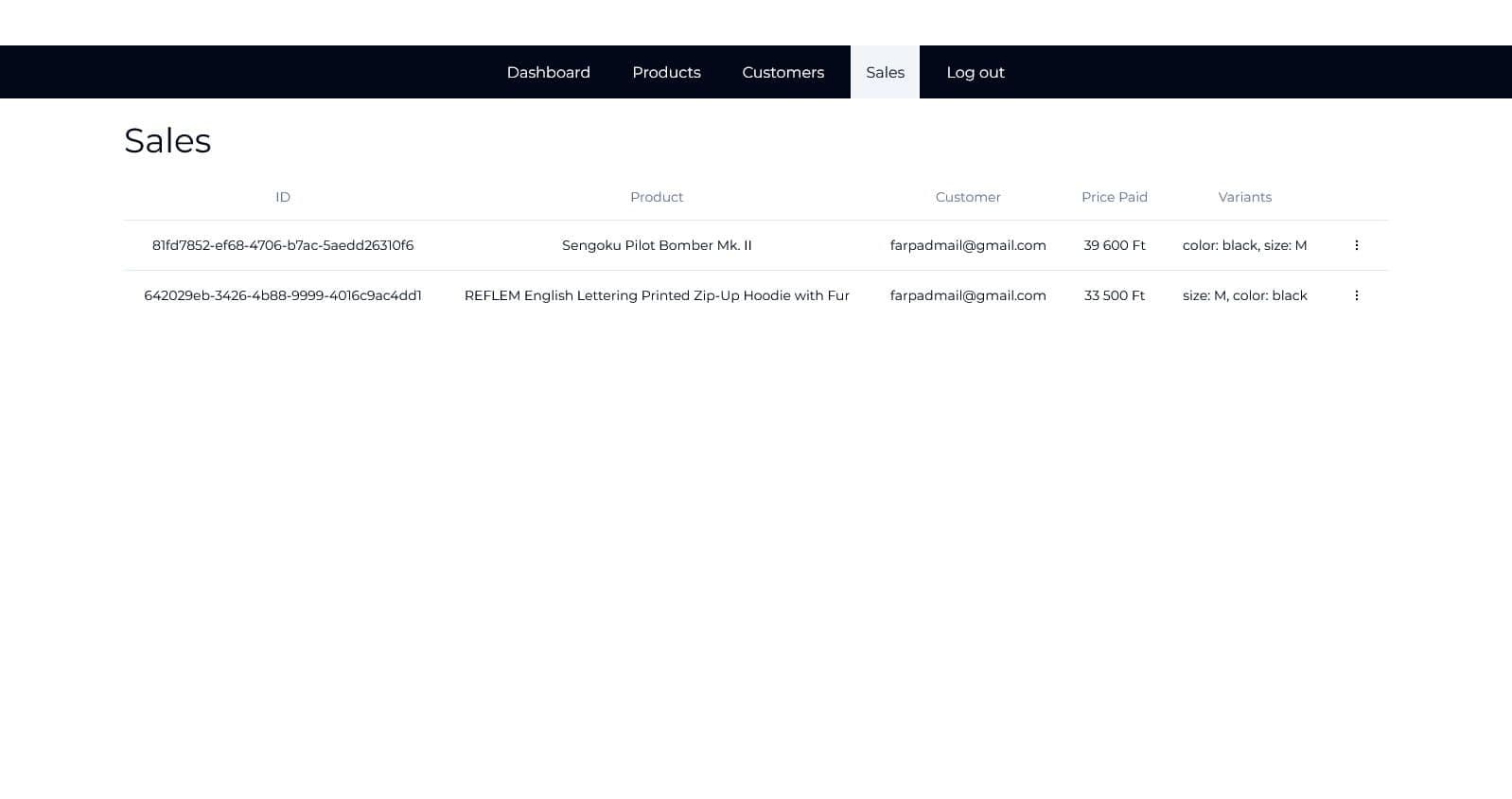This screenshot has height=799, width=1512.
Task: Open actions menu for REFLEM Hoodie sale
Action: (1356, 295)
